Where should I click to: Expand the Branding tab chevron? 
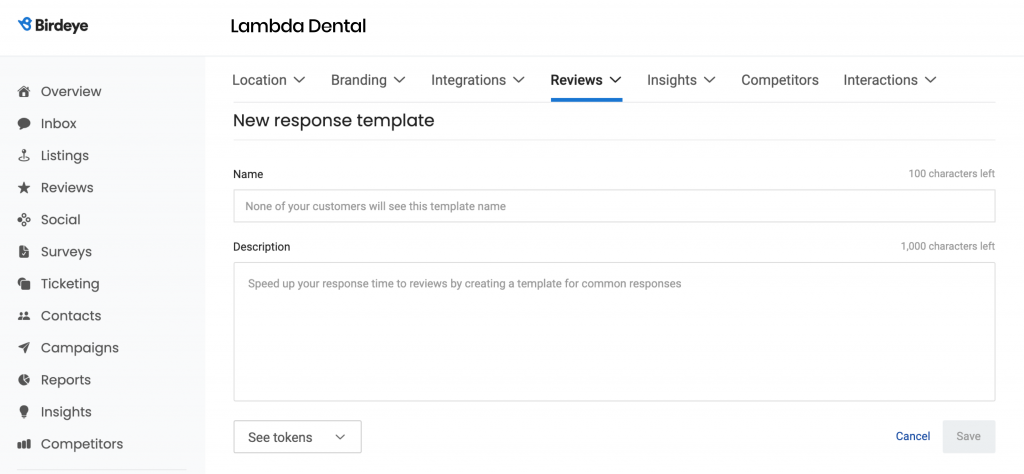click(x=400, y=80)
